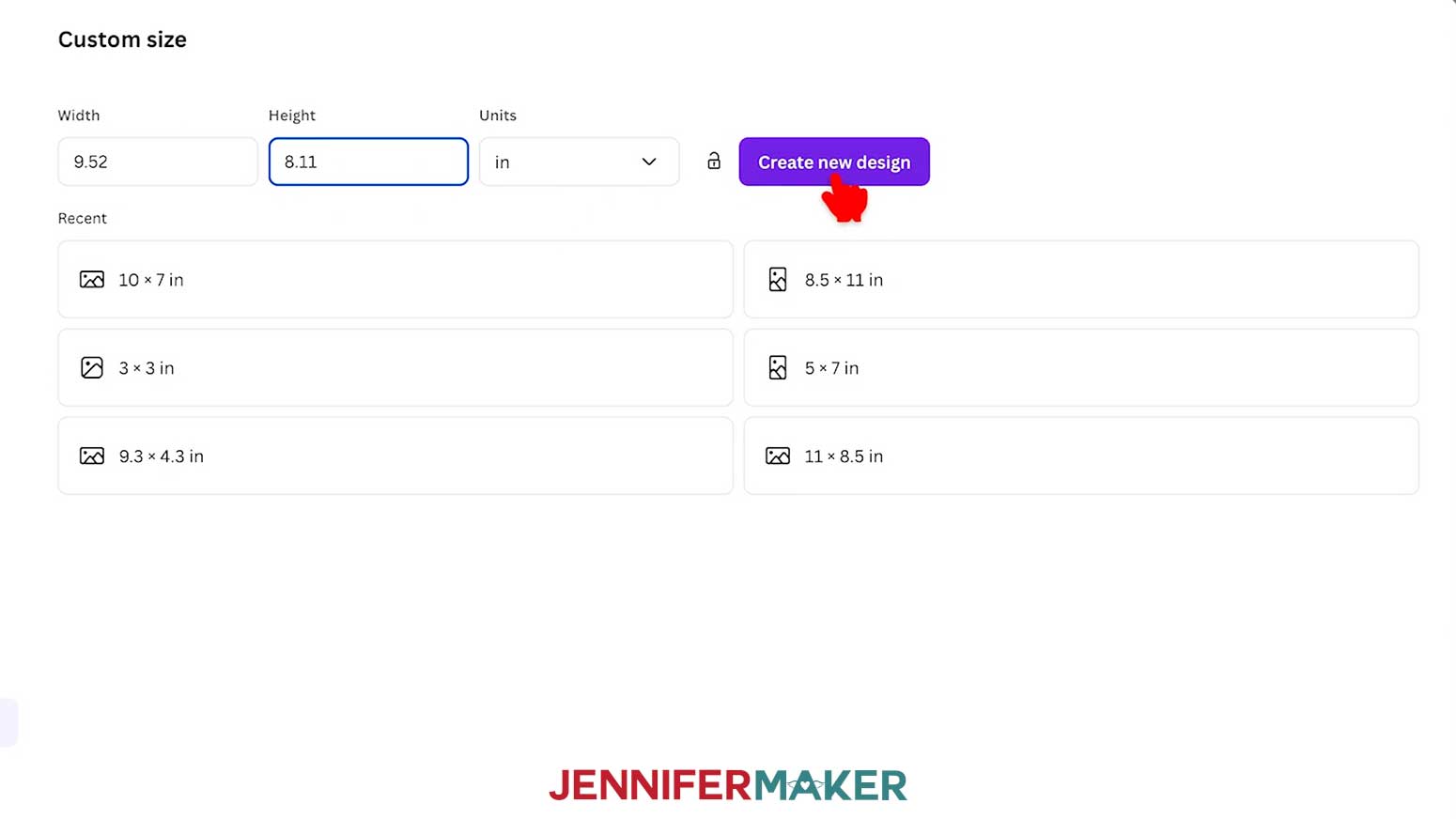The height and width of the screenshot is (819, 1456).
Task: Click the Custom size heading
Action: (122, 39)
